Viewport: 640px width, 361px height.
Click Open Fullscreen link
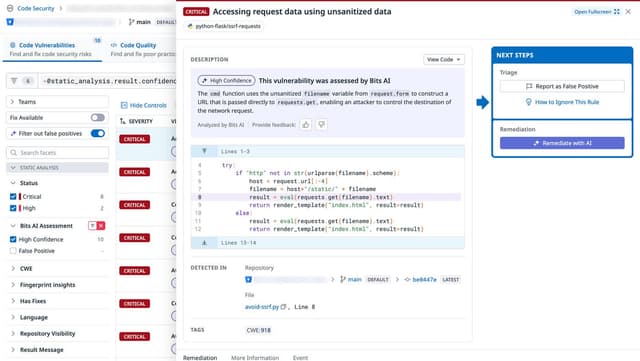coord(597,12)
